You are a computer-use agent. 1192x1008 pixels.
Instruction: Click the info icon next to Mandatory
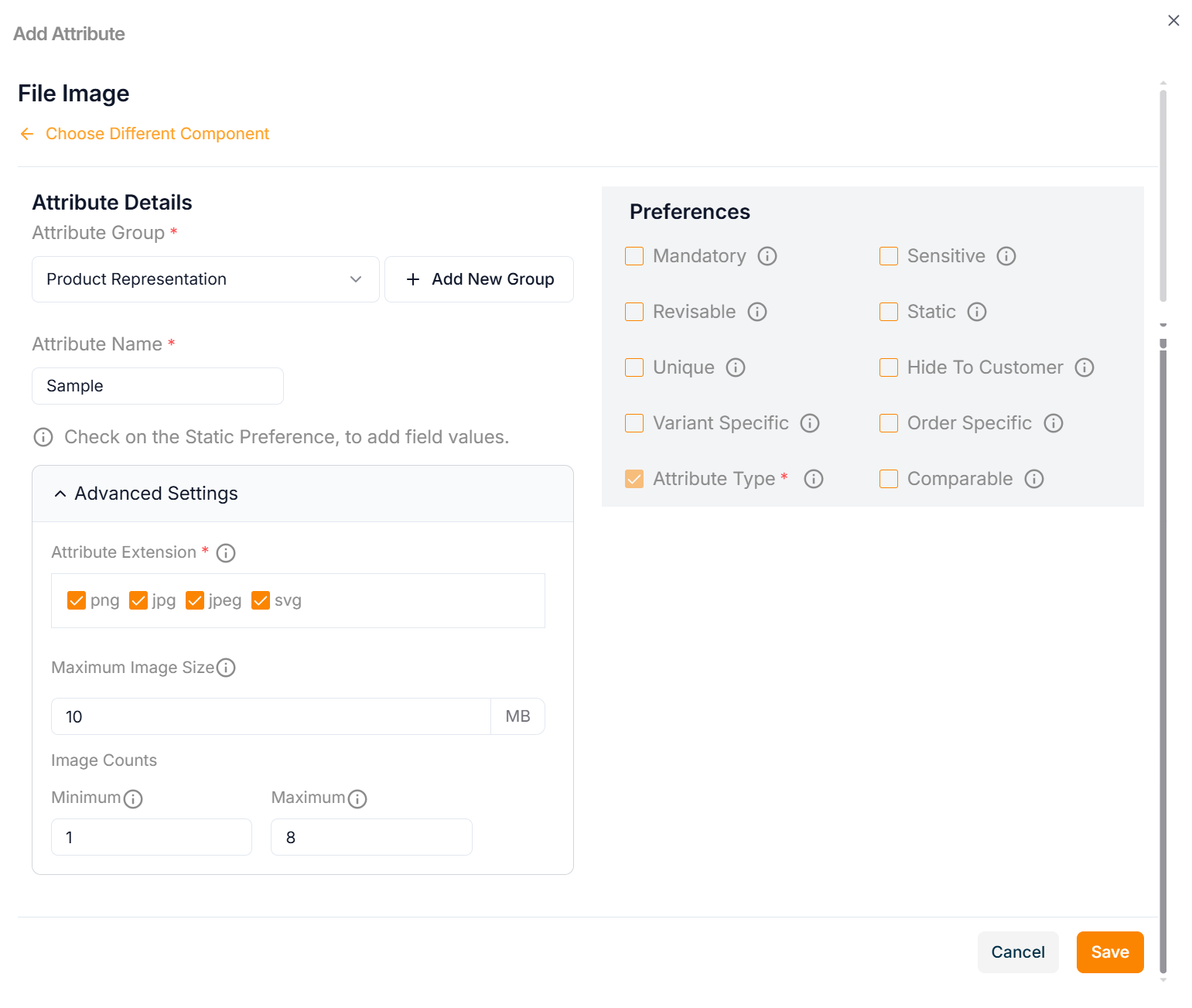[767, 256]
